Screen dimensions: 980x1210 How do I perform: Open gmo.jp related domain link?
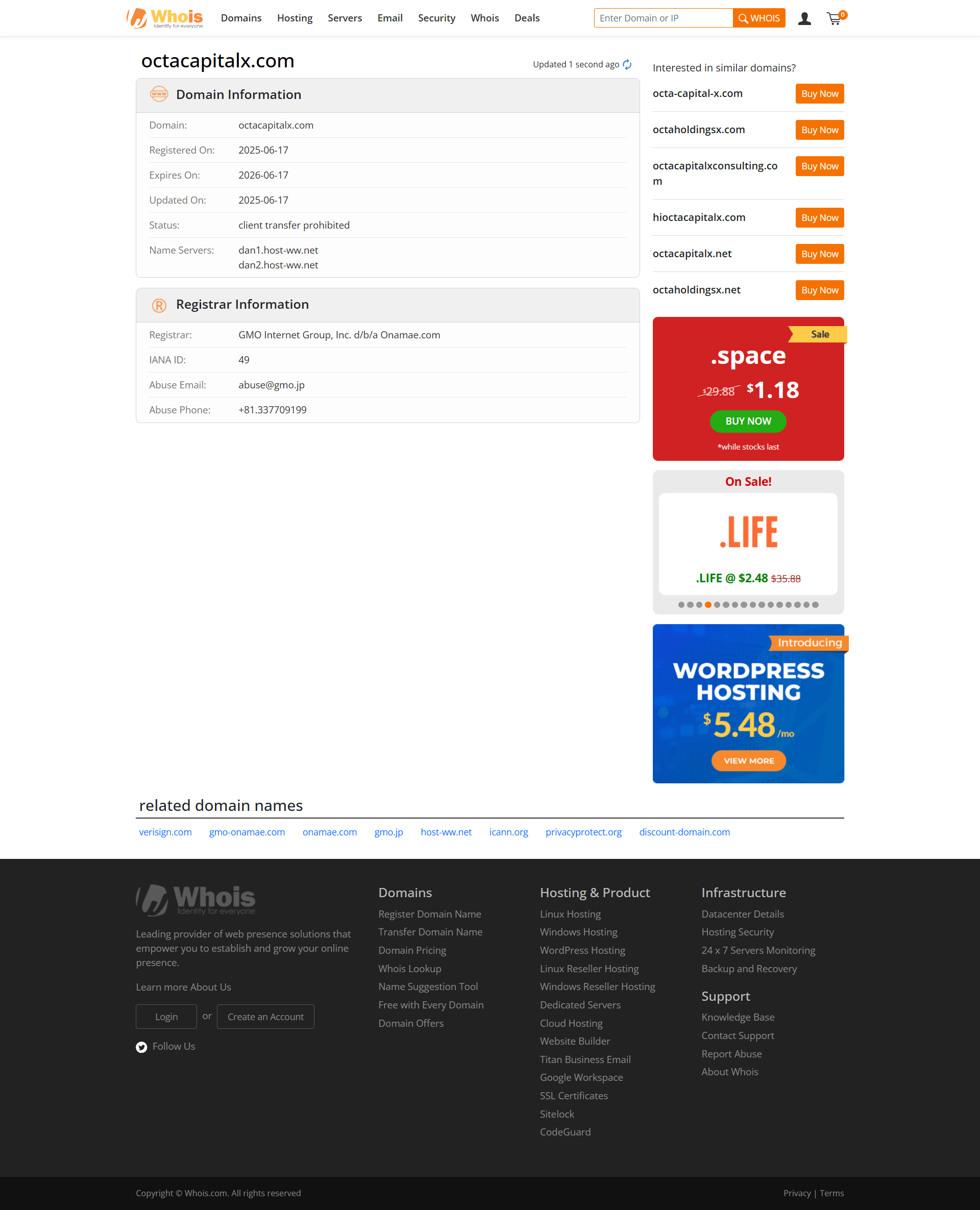click(389, 832)
